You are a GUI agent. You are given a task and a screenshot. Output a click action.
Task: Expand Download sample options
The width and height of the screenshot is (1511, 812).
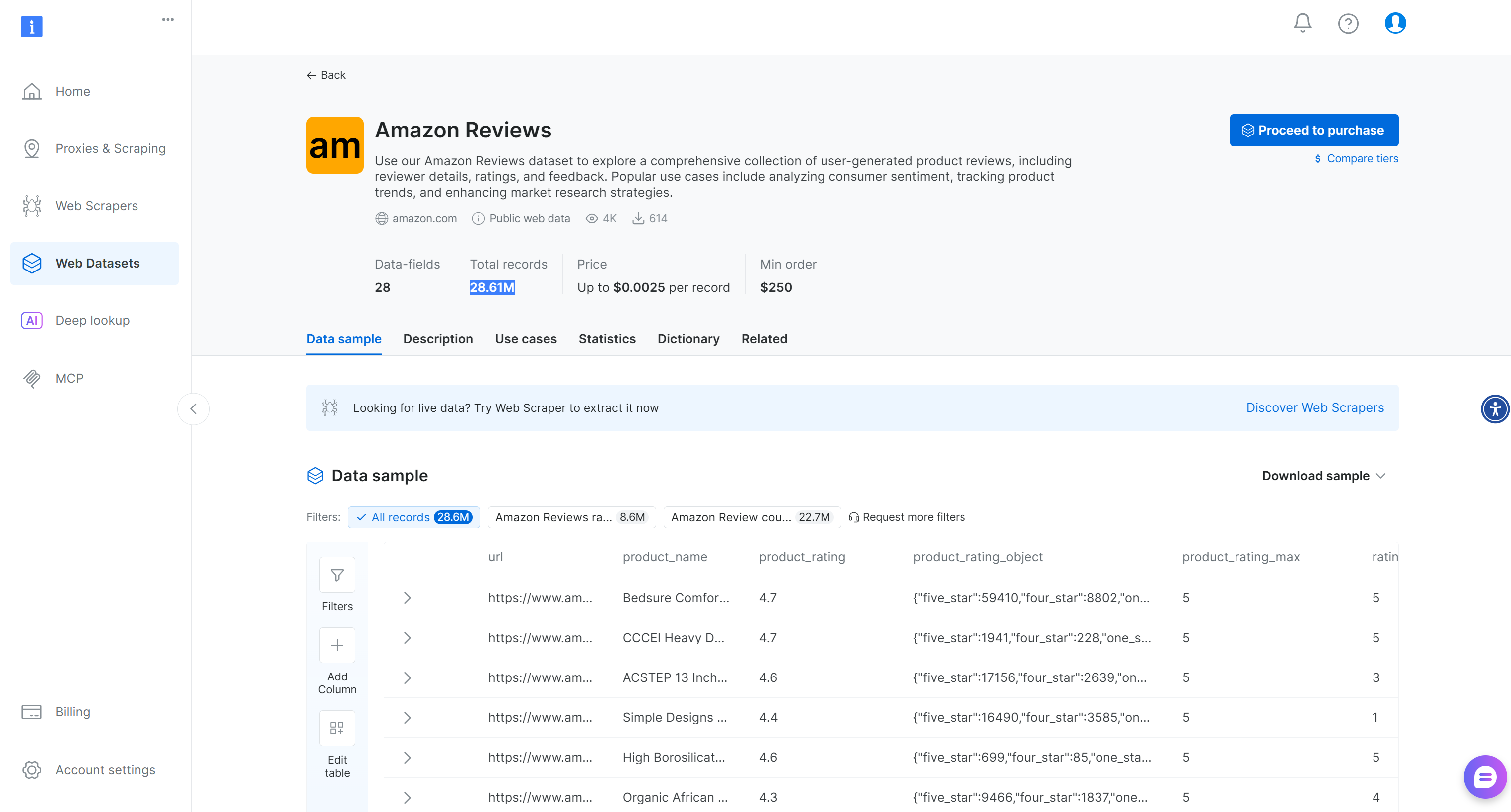[1323, 476]
